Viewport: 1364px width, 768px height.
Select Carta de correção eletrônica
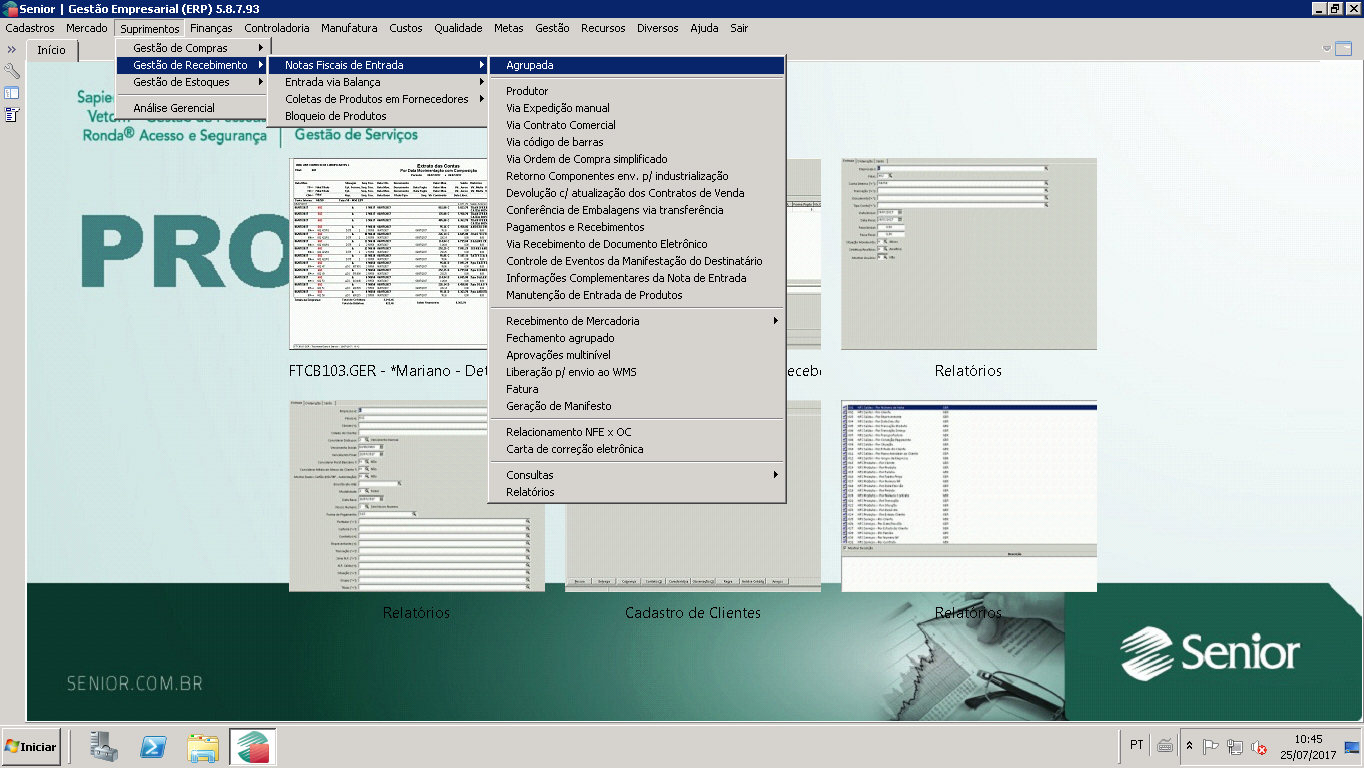(x=637, y=449)
